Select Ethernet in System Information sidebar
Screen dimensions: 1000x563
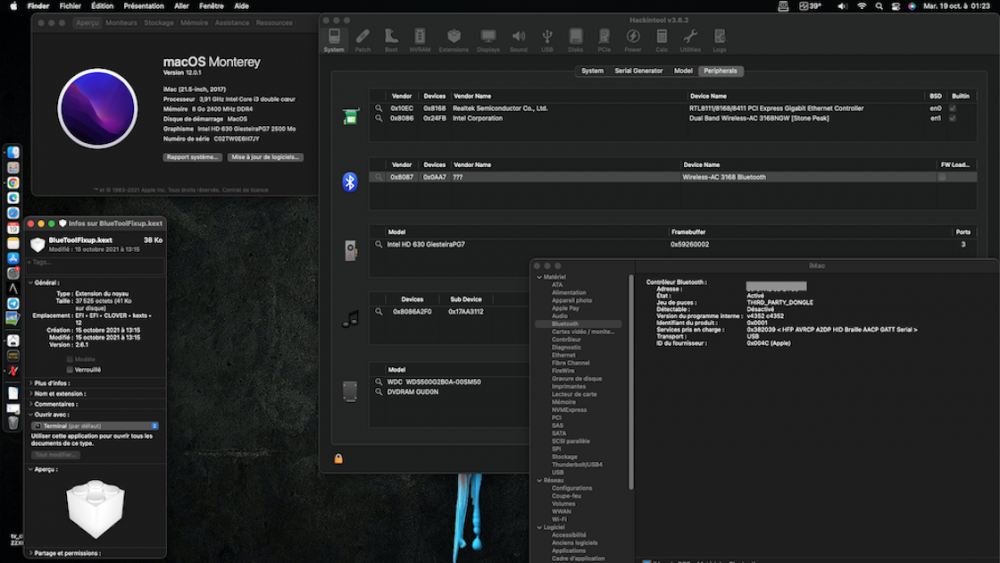point(564,355)
